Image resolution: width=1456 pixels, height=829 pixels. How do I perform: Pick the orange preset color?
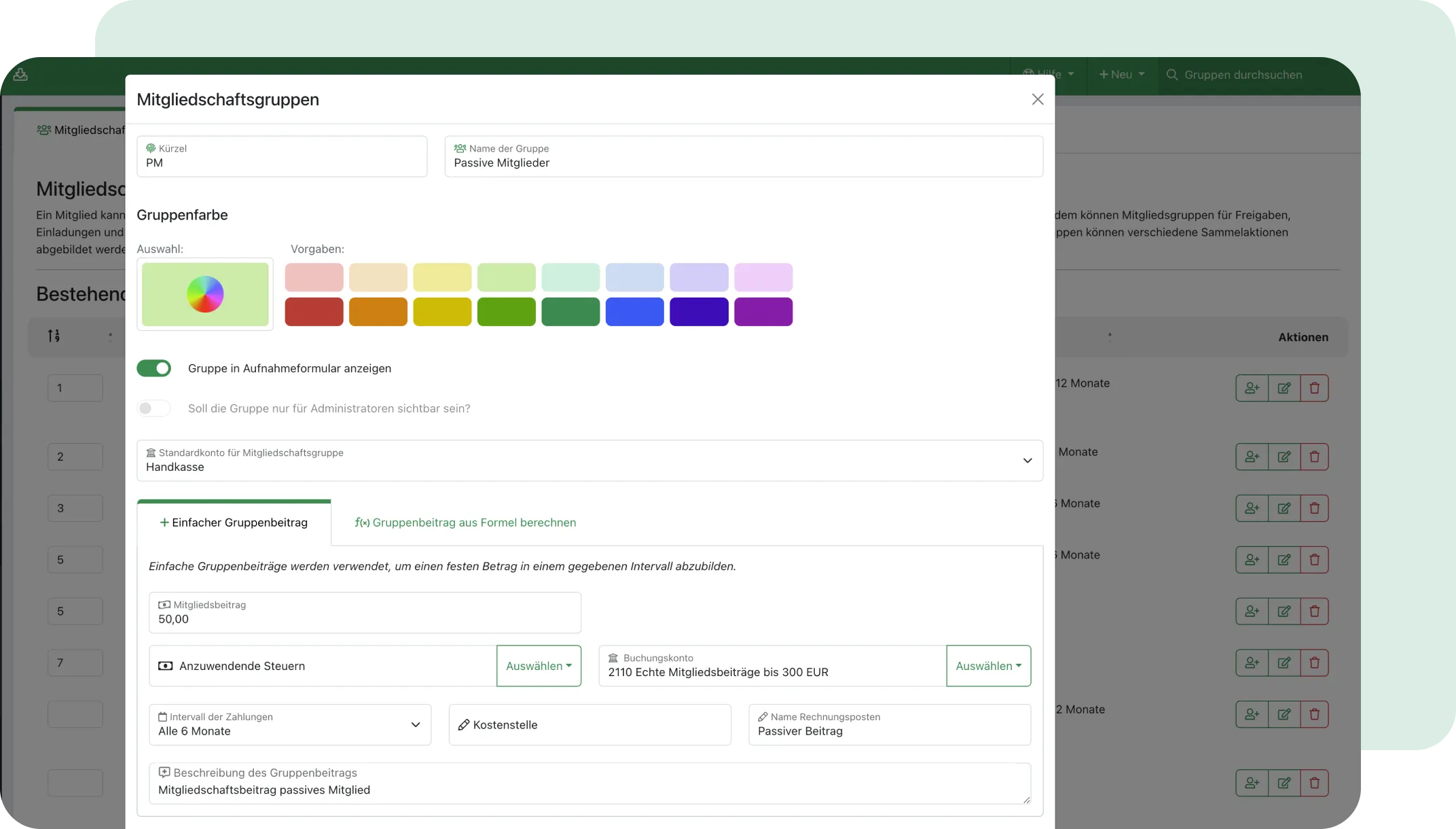[x=378, y=312]
